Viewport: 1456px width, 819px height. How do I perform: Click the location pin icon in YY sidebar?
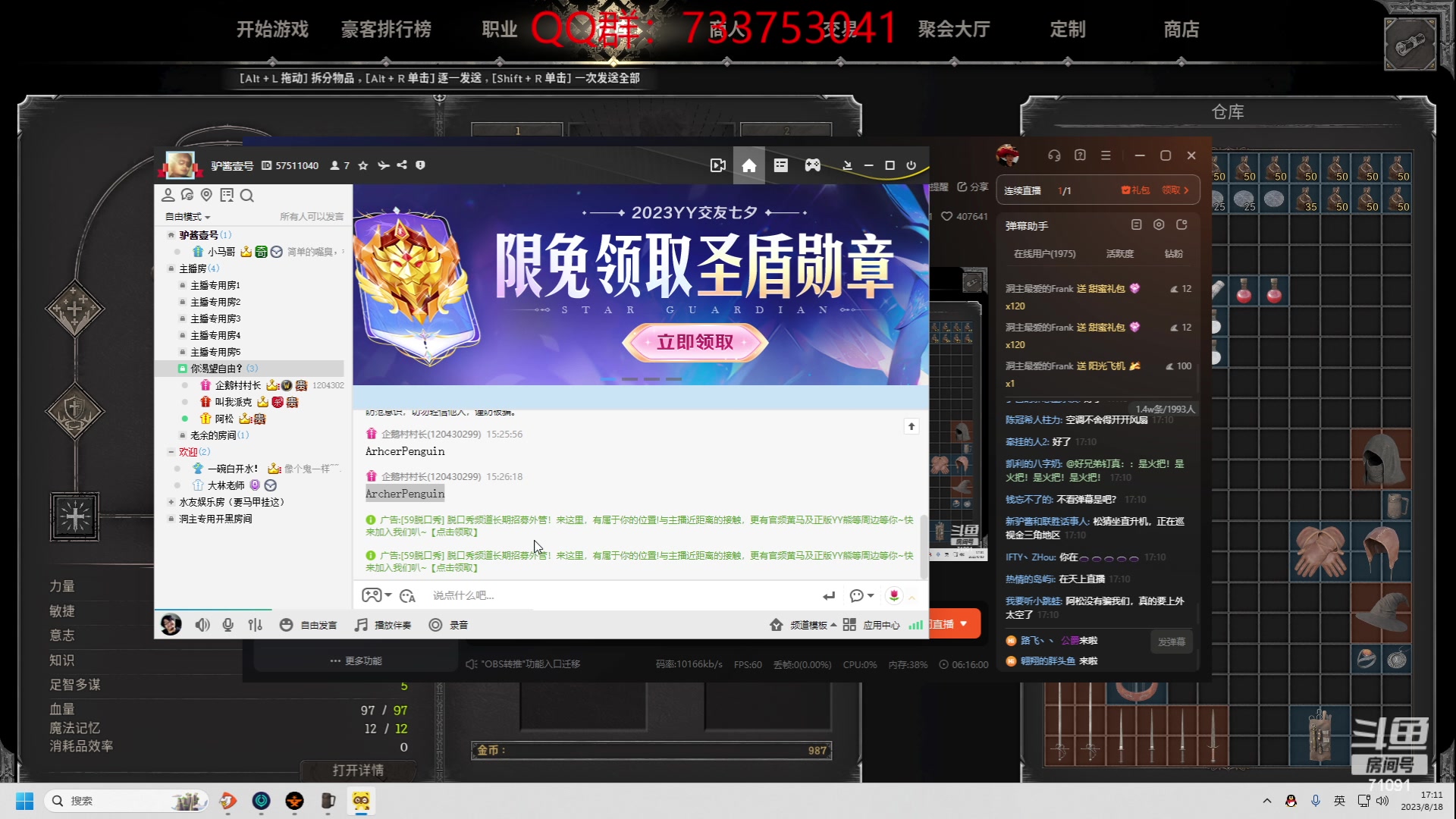click(x=206, y=195)
